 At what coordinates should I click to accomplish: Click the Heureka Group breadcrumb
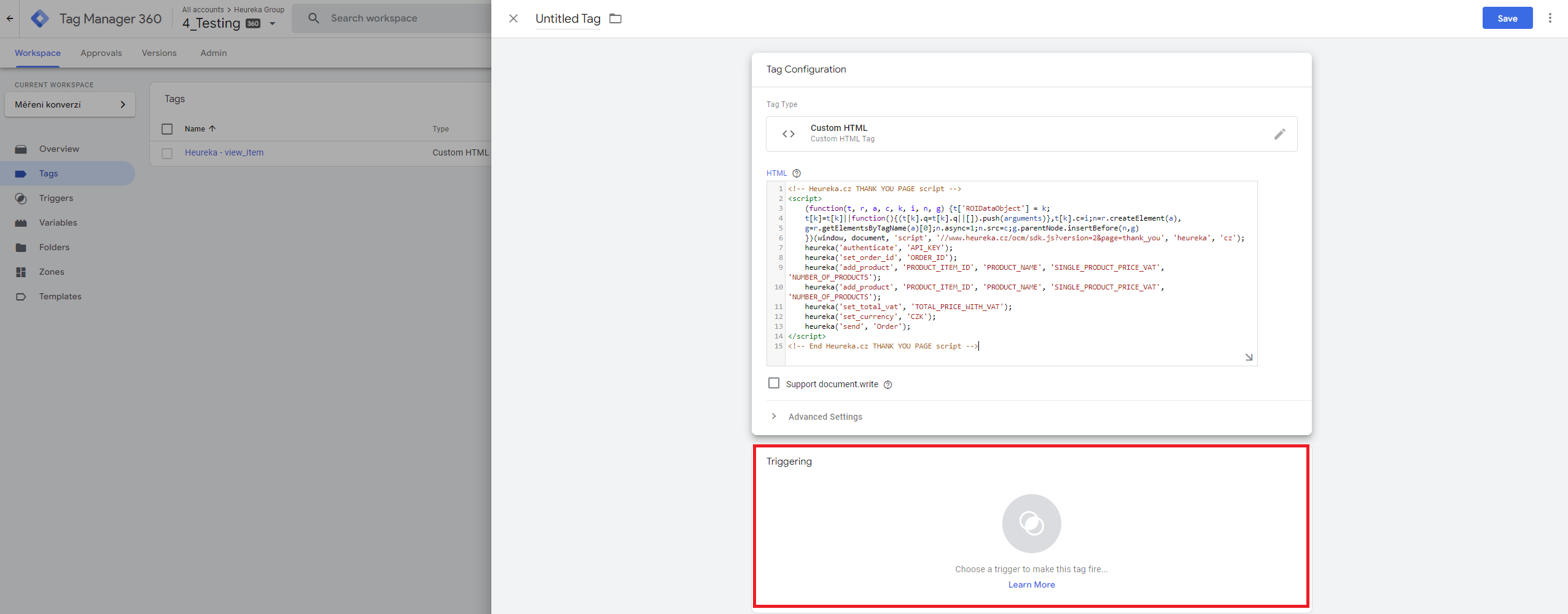(x=259, y=9)
